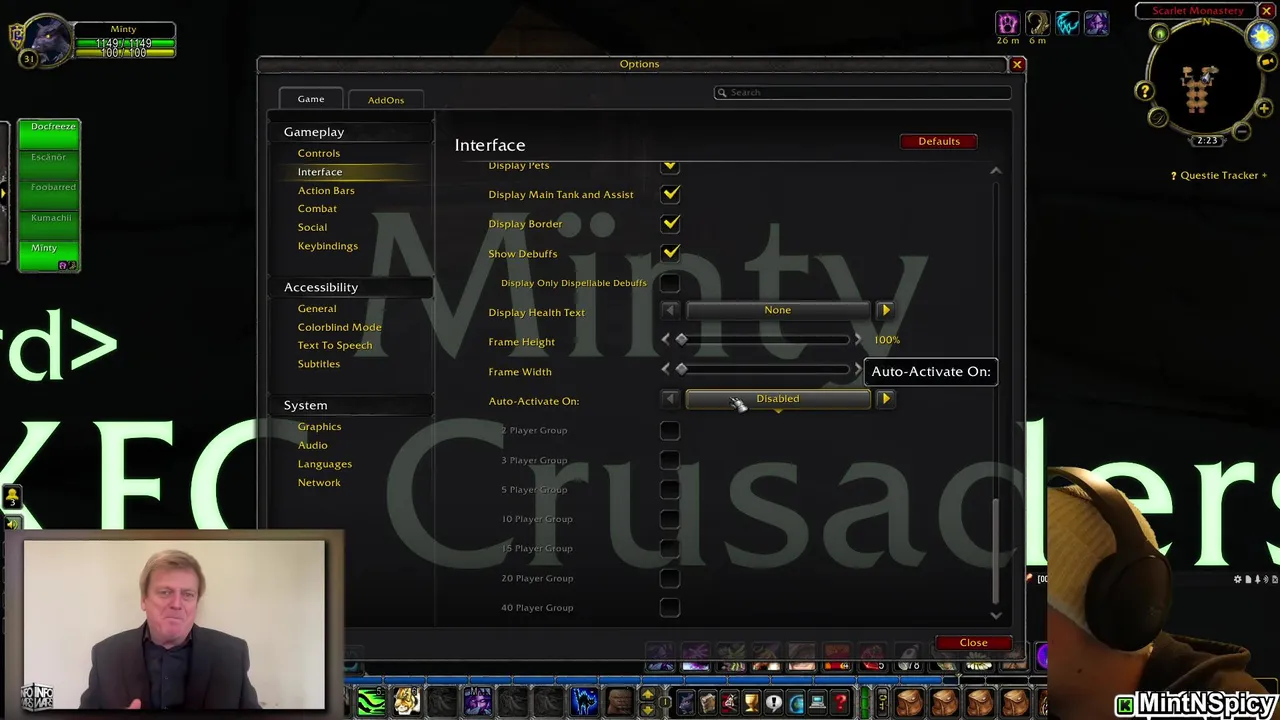Screen dimensions: 1280x720
Task: Click scroll down arrow of options list
Action: [996, 615]
